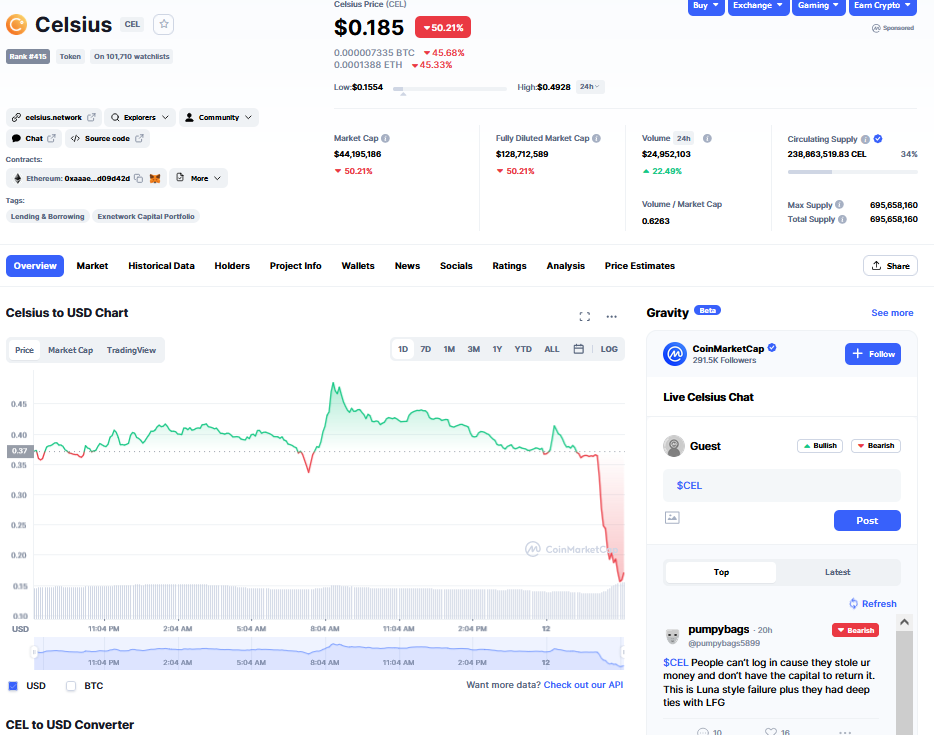
Task: Click the Share button
Action: [x=890, y=266]
